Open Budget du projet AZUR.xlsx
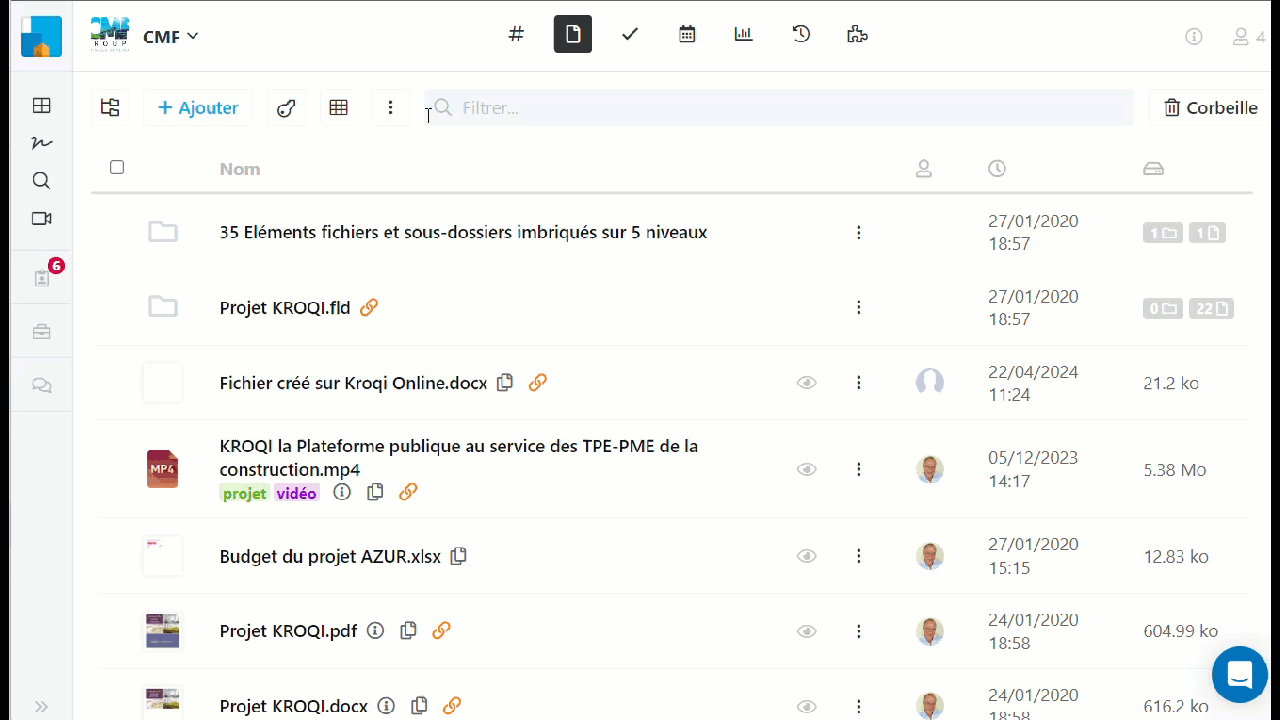The image size is (1280, 720). click(330, 557)
